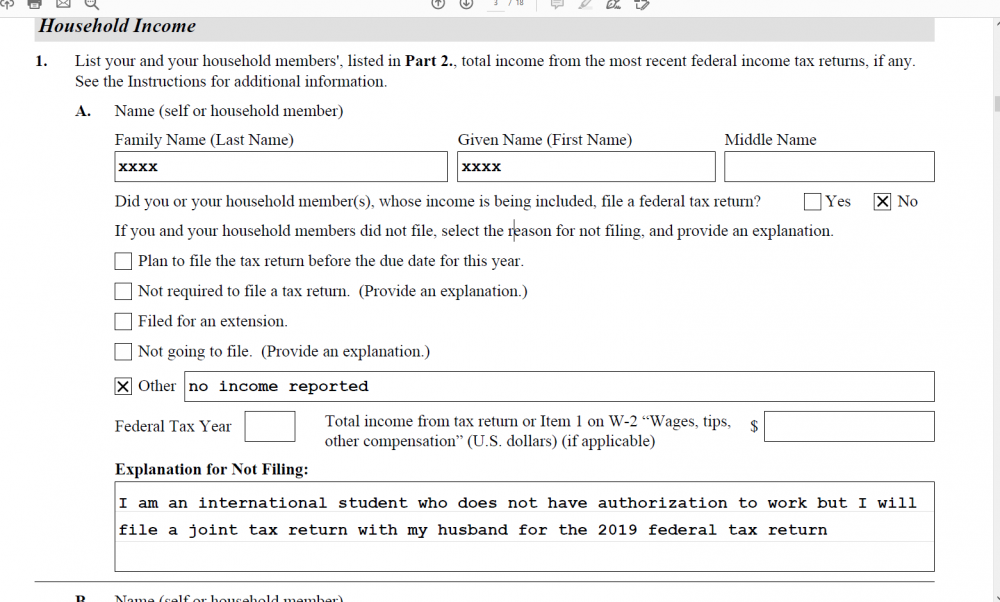
Task: Click the Explanation for Not Filing textbox
Action: [x=524, y=526]
